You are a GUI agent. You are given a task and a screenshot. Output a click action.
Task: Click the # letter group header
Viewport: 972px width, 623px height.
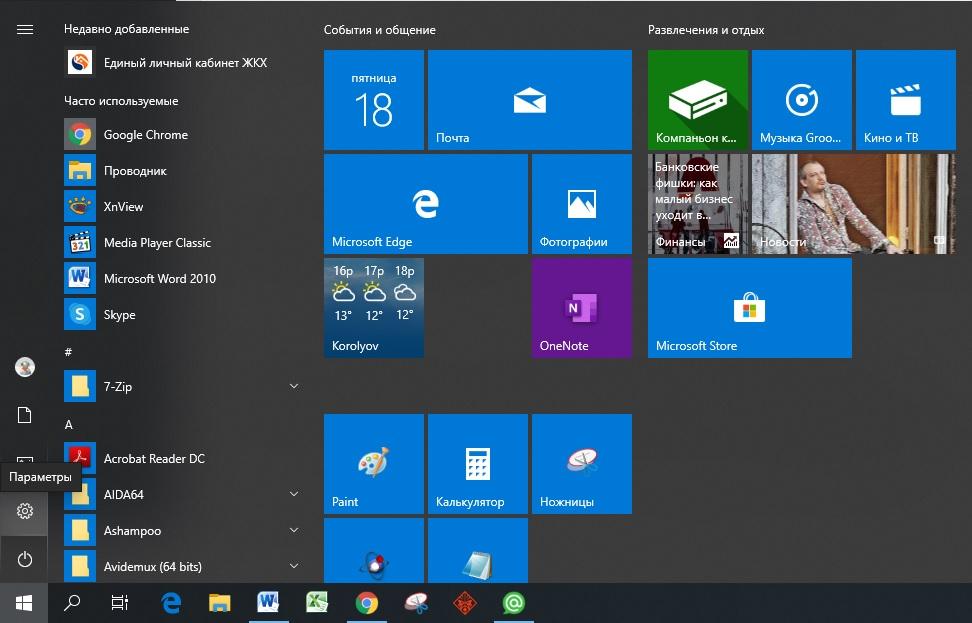tap(68, 352)
